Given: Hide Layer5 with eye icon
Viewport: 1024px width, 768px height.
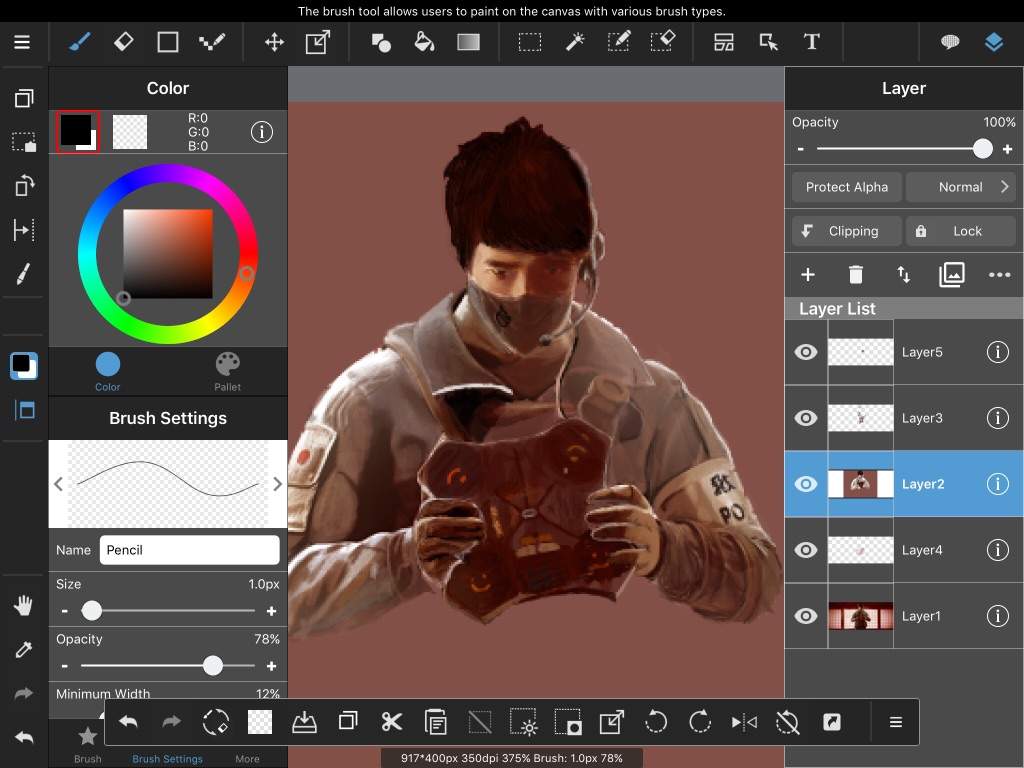Looking at the screenshot, I should [x=806, y=352].
